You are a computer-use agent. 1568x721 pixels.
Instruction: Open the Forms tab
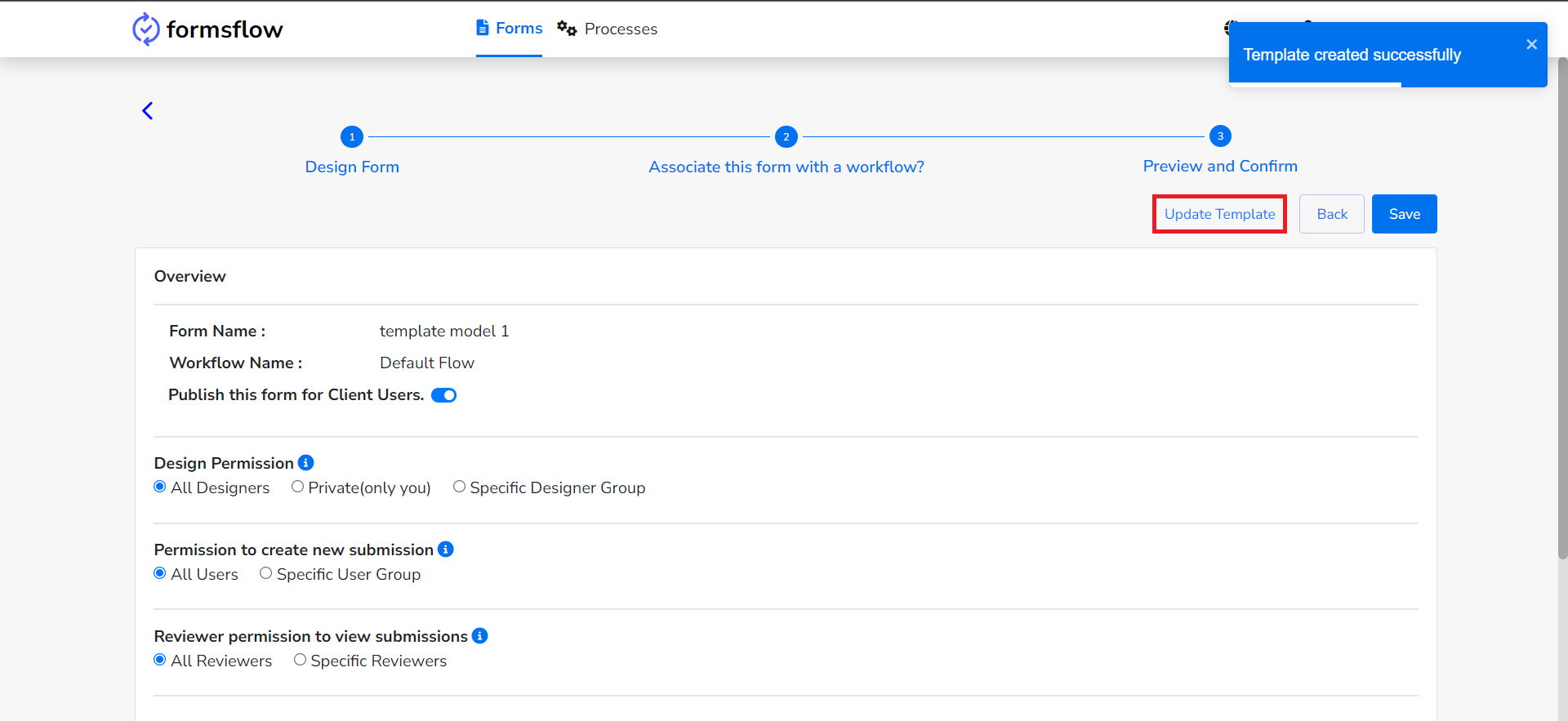tap(510, 29)
